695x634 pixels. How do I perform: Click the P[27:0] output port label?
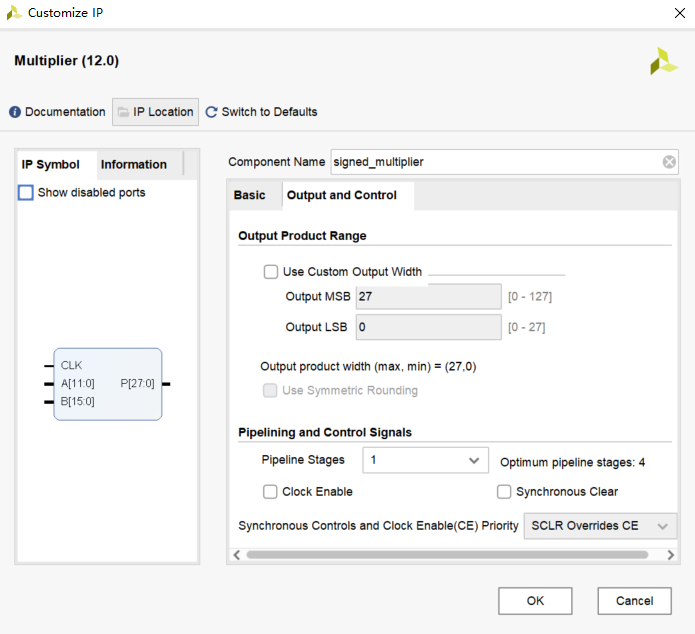(x=137, y=384)
